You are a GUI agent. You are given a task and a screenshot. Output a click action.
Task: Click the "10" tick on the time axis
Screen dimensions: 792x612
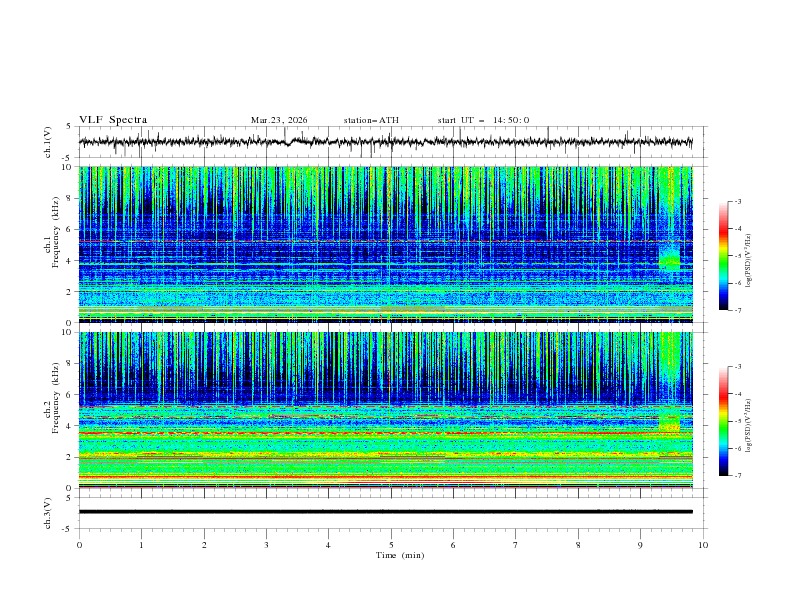pos(703,545)
